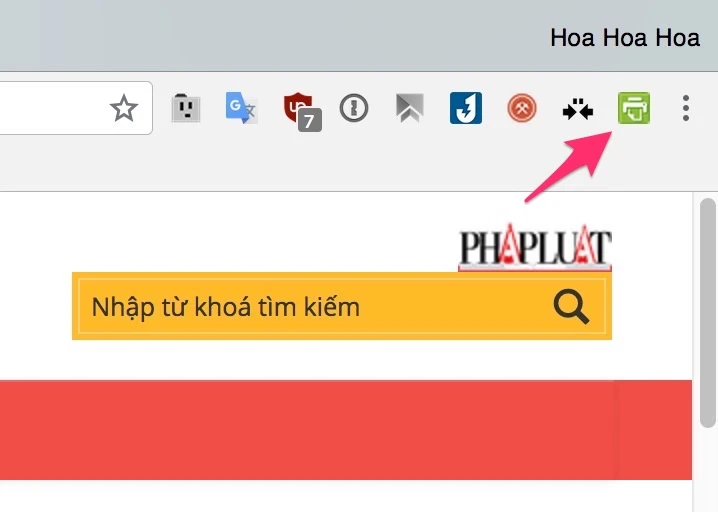Open the Hoa Hoa Hoa profile button
The image size is (718, 512).
click(625, 38)
